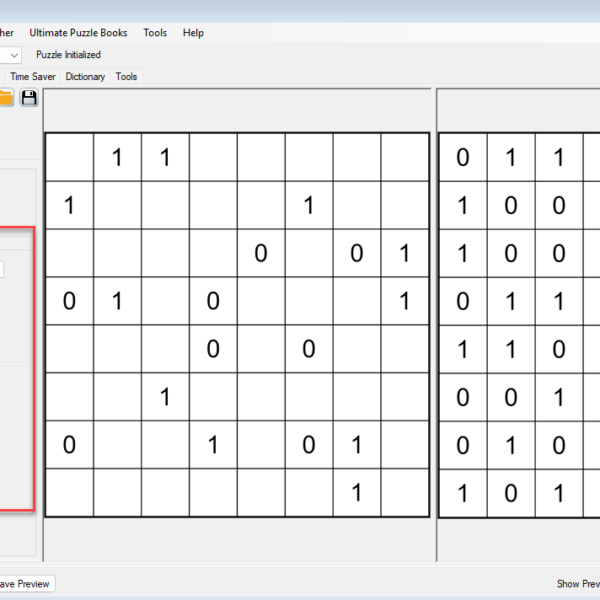600x600 pixels.
Task: Click the Show Preview button
Action: coord(577,583)
